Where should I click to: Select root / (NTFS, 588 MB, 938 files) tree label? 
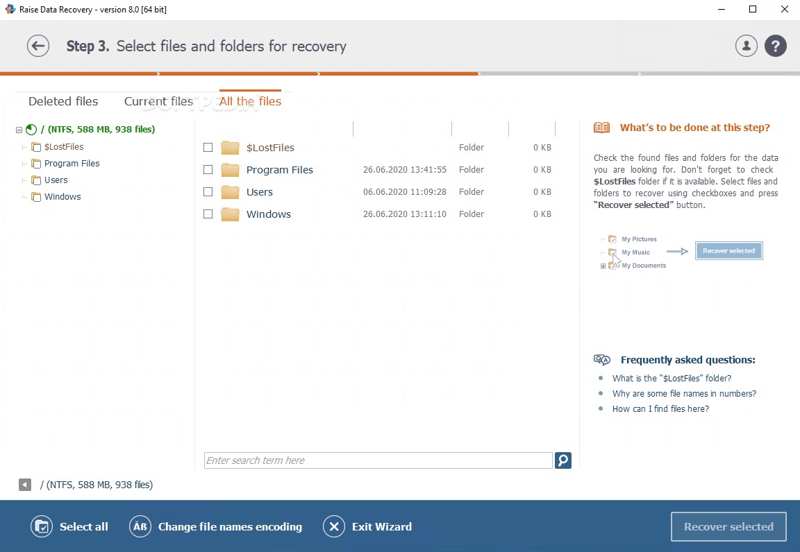(97, 130)
